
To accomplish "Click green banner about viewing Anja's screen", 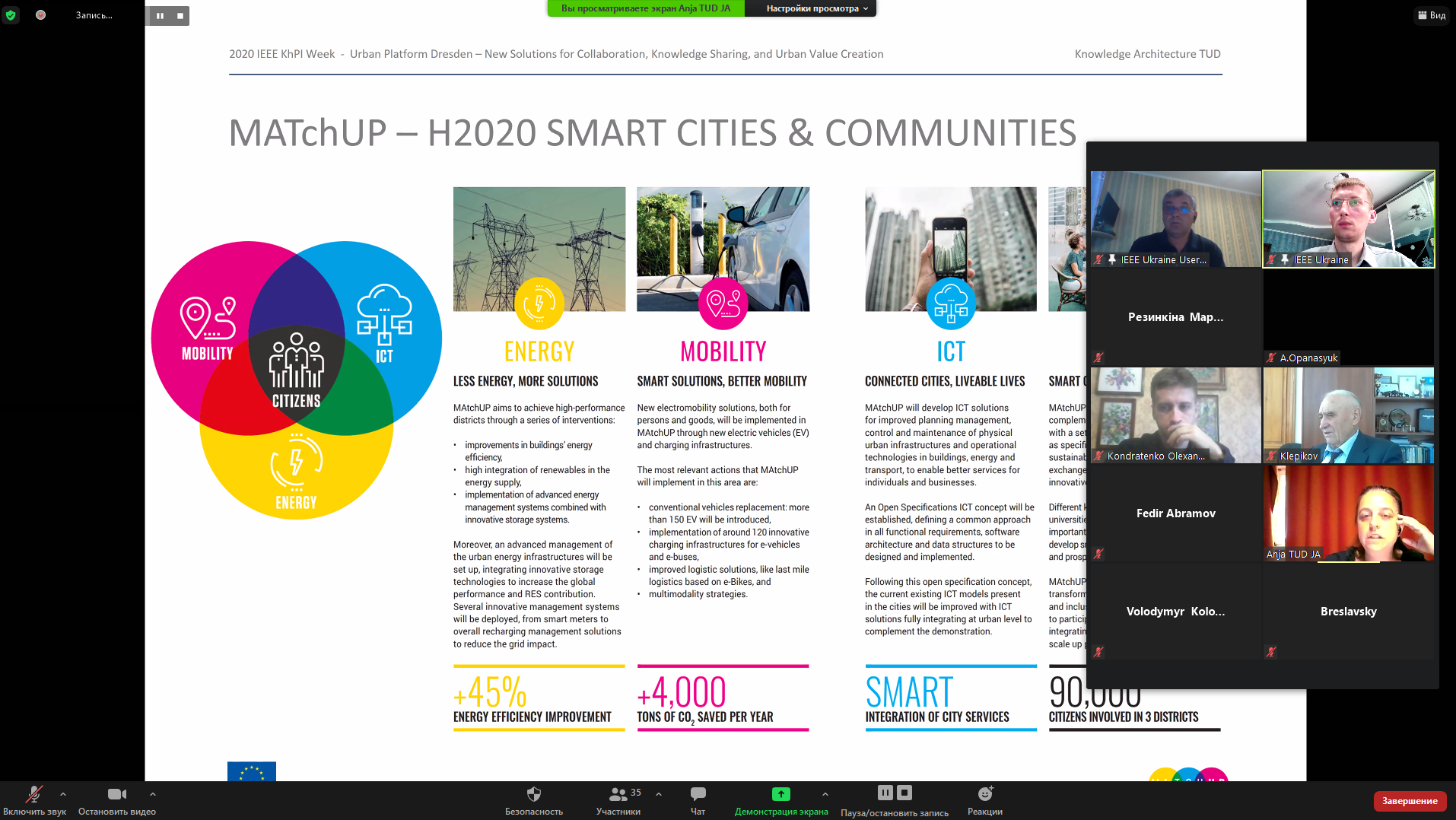I will click(645, 8).
